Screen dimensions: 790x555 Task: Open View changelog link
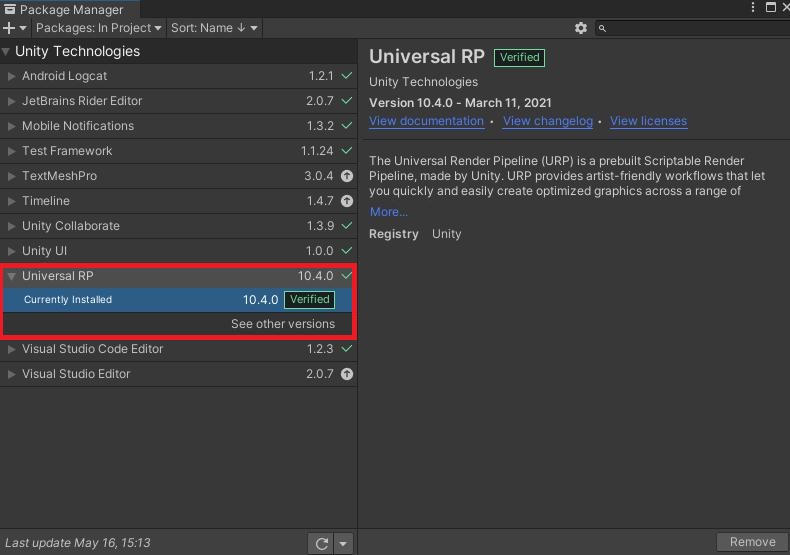point(548,121)
